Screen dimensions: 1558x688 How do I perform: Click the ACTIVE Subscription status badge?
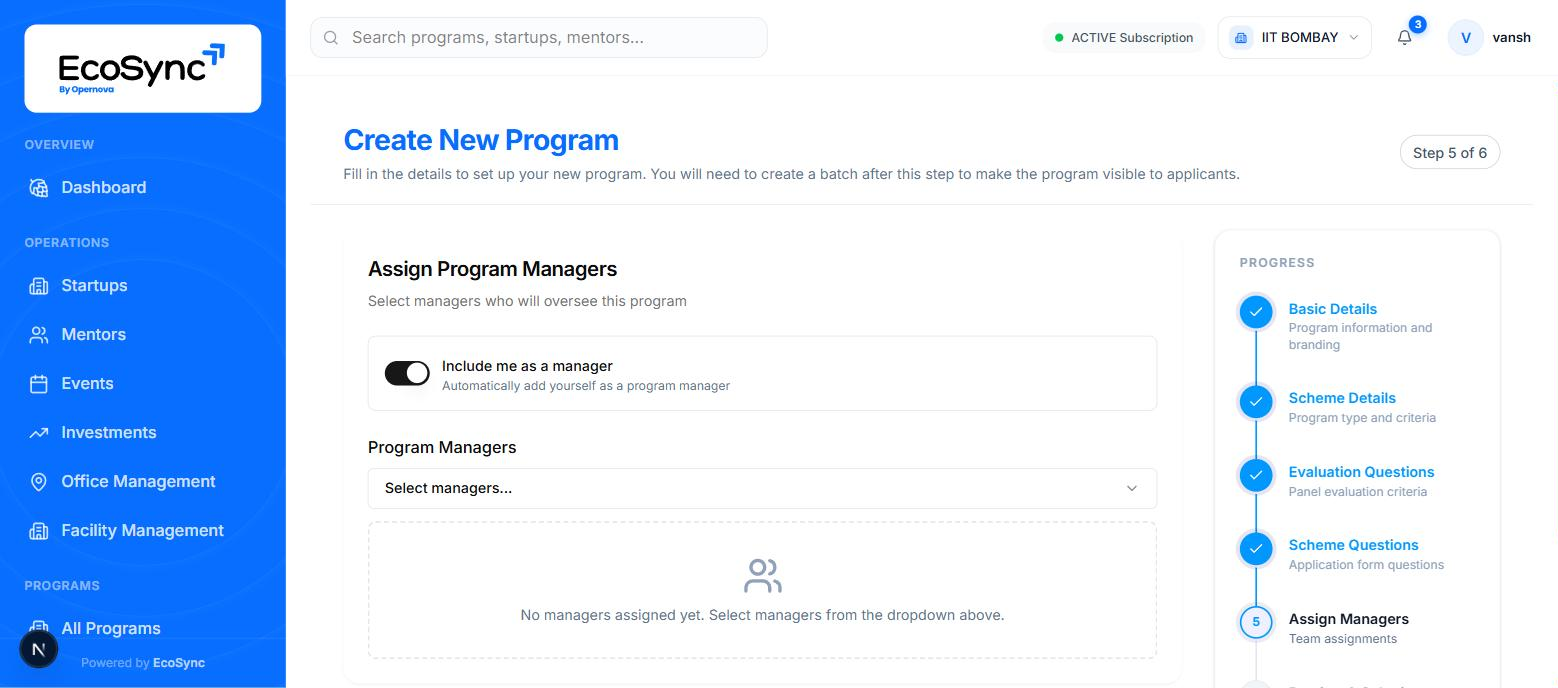pos(1124,38)
